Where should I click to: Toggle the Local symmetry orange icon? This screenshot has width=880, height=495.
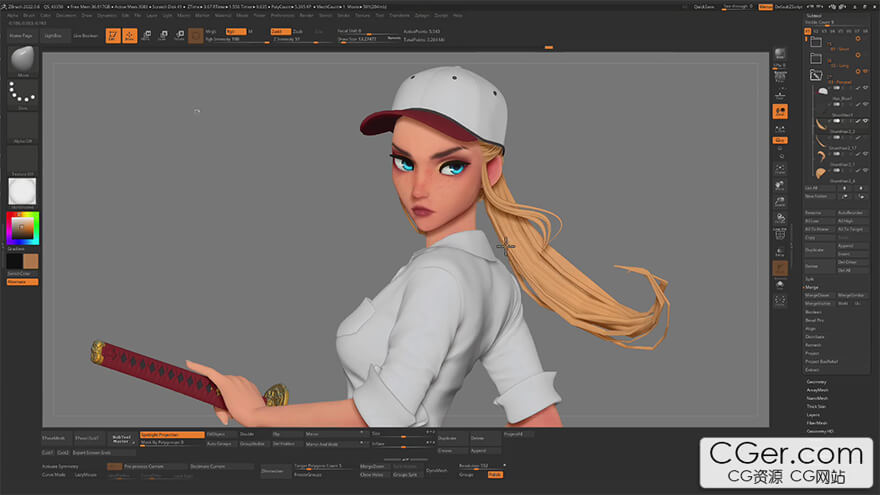coord(780,111)
